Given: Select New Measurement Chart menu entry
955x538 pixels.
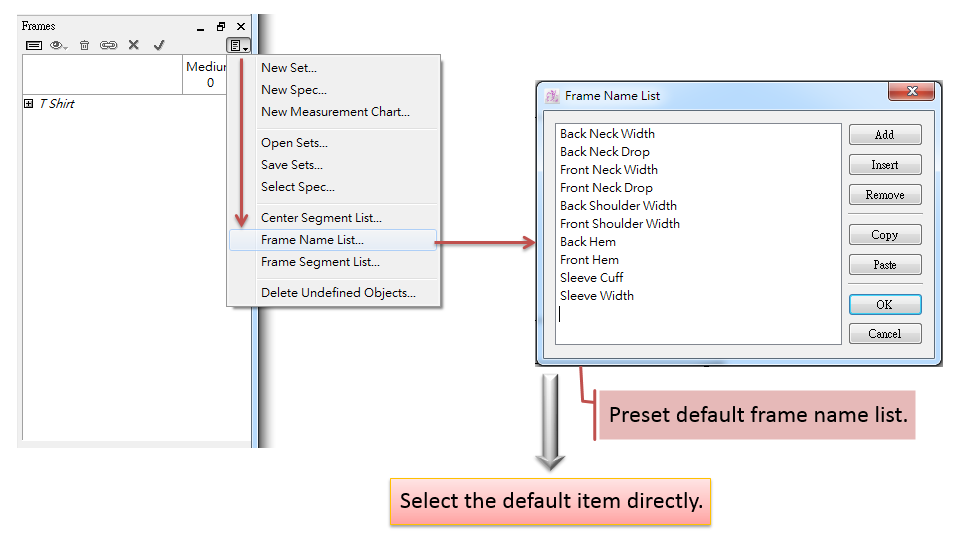Looking at the screenshot, I should tap(335, 112).
